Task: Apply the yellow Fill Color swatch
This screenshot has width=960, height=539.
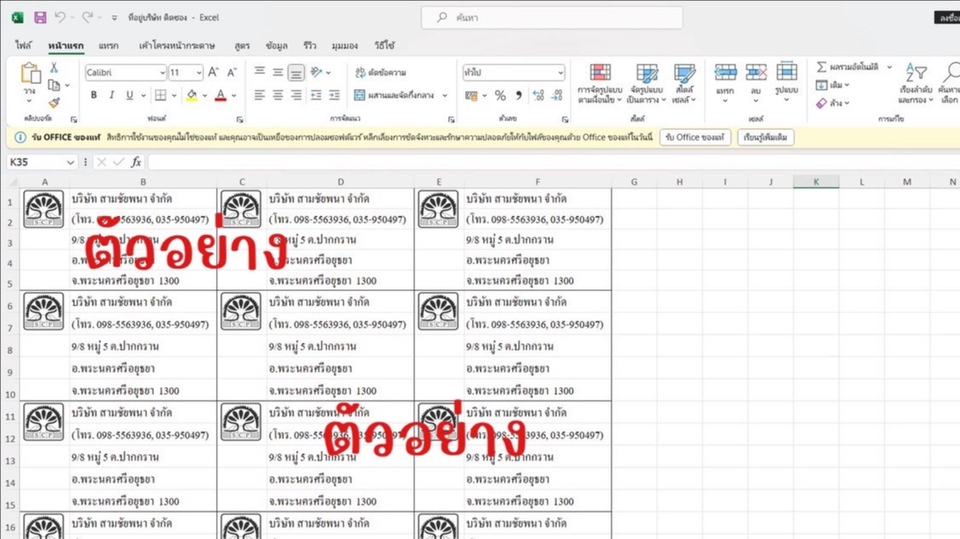Action: pos(192,96)
